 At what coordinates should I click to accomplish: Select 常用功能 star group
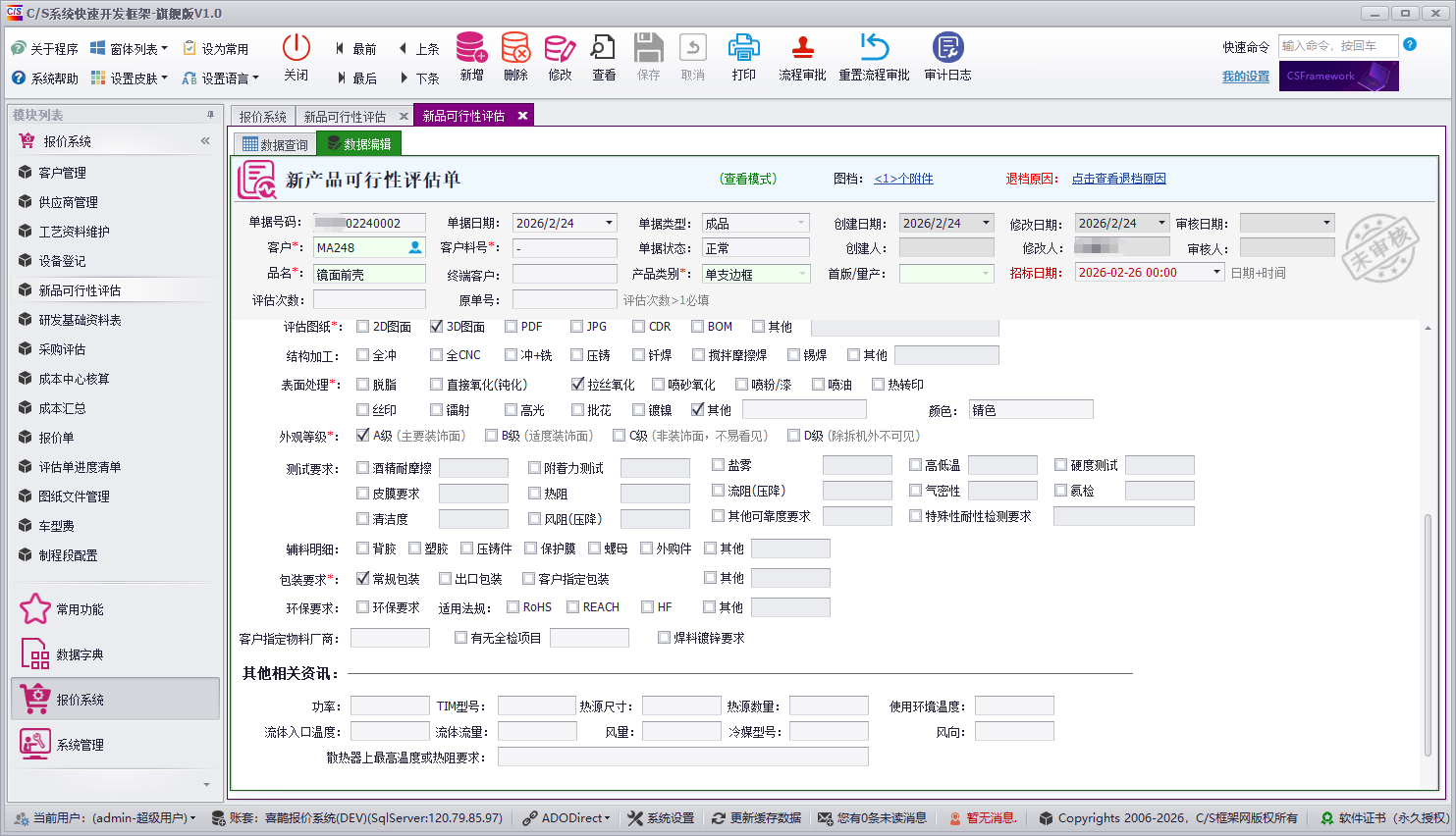pyautogui.click(x=115, y=609)
